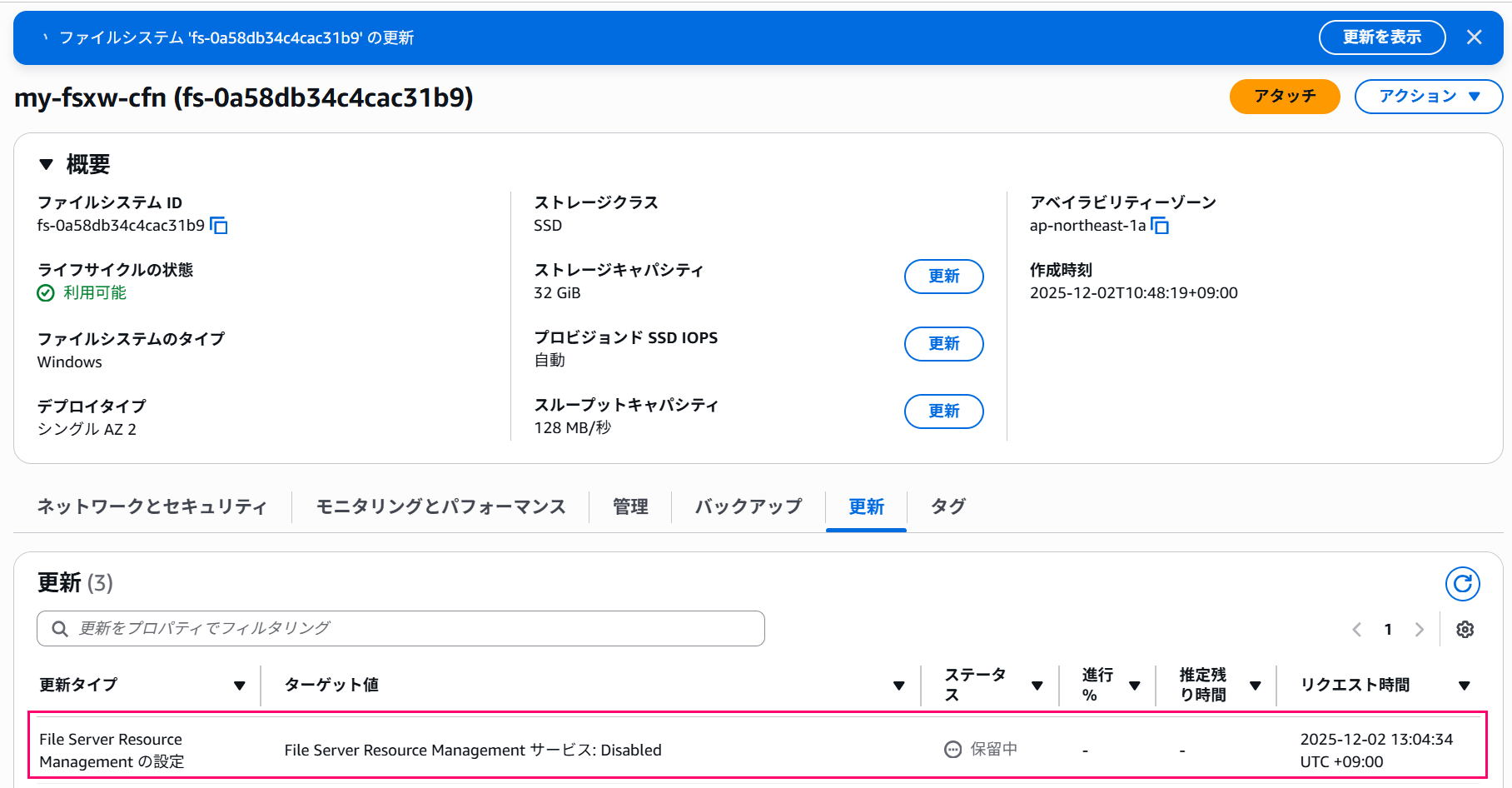Click 更新を表示 in the notification banner
The height and width of the screenshot is (788, 1512).
[x=1381, y=37]
